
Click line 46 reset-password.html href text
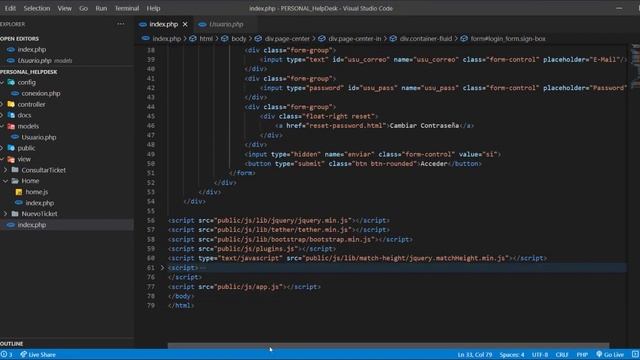pos(347,126)
